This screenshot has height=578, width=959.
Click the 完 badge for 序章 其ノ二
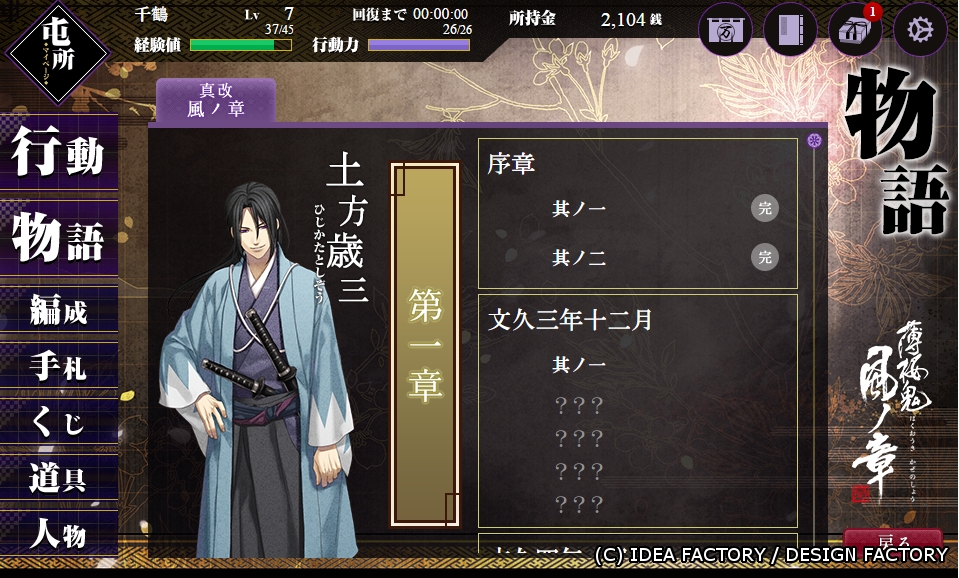(765, 257)
